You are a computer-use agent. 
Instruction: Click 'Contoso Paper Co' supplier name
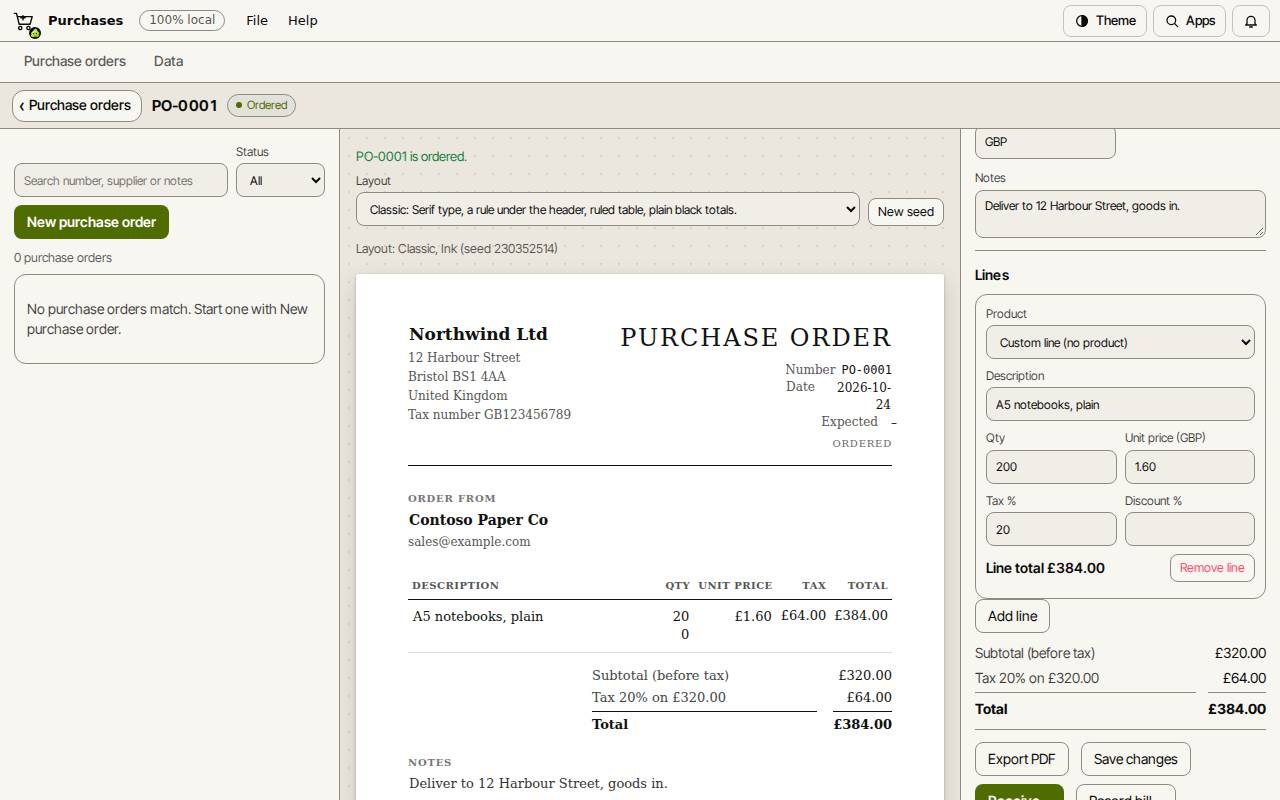click(478, 520)
